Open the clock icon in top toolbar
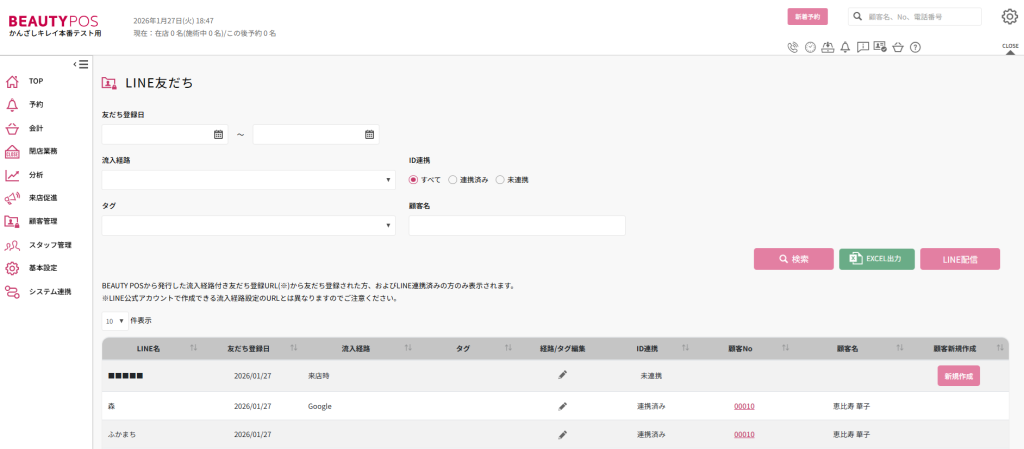This screenshot has width=1024, height=449. tap(810, 47)
